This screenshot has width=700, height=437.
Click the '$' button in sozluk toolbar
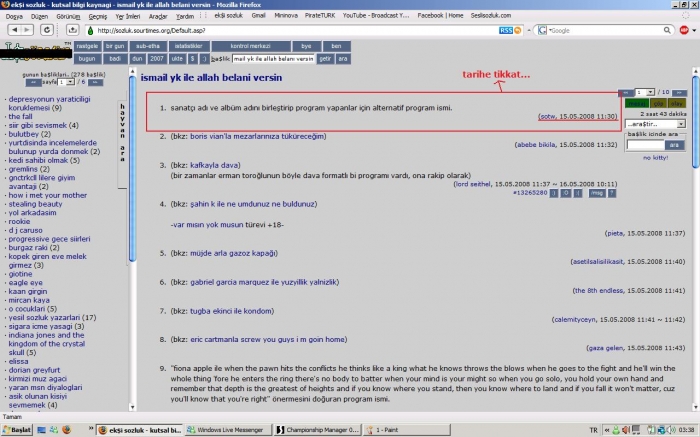pyautogui.click(x=192, y=59)
